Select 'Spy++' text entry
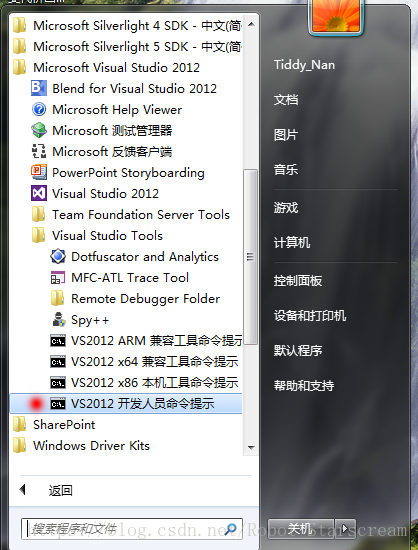 click(90, 320)
